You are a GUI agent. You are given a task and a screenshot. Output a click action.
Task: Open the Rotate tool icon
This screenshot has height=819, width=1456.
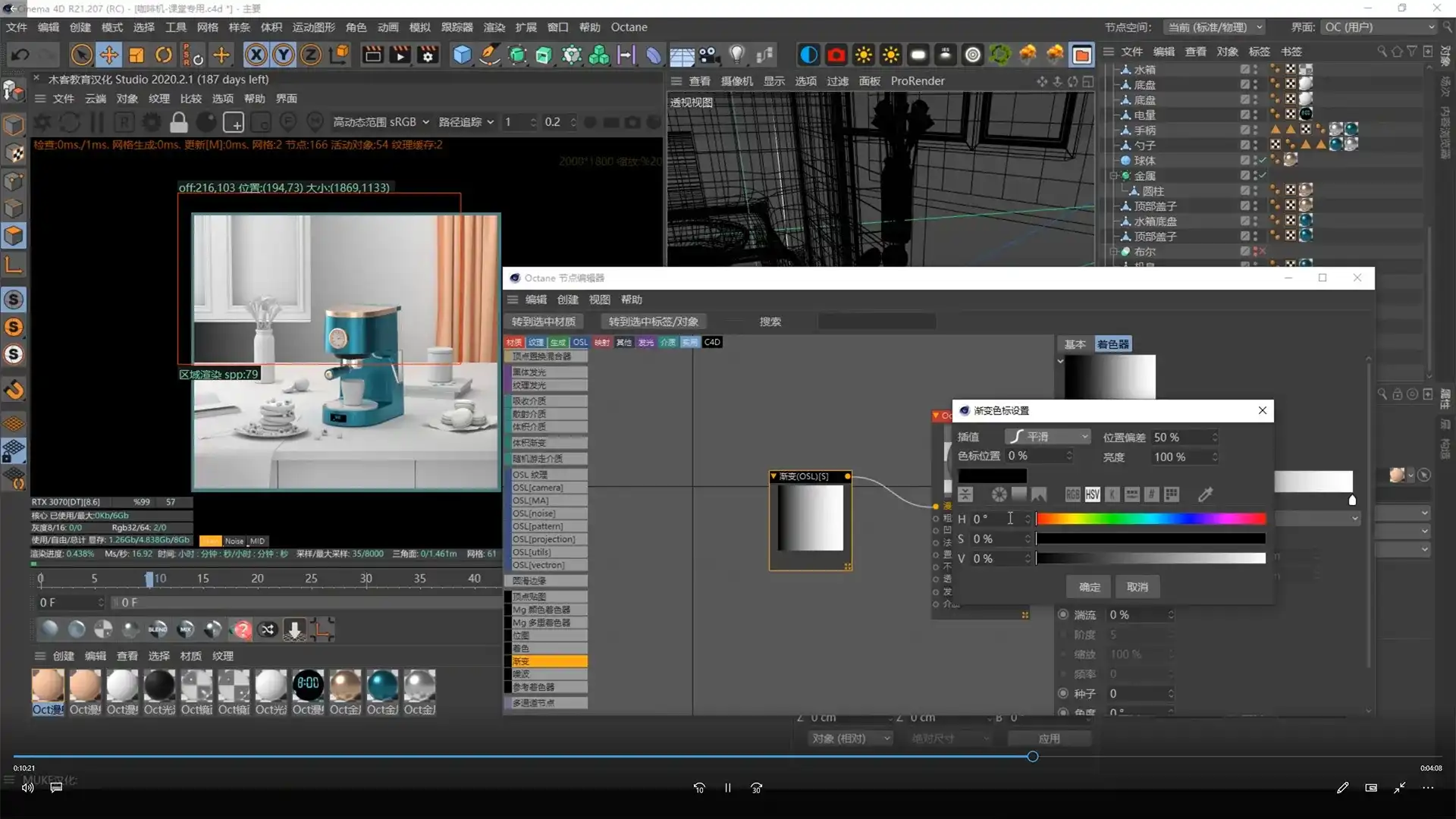tap(163, 55)
